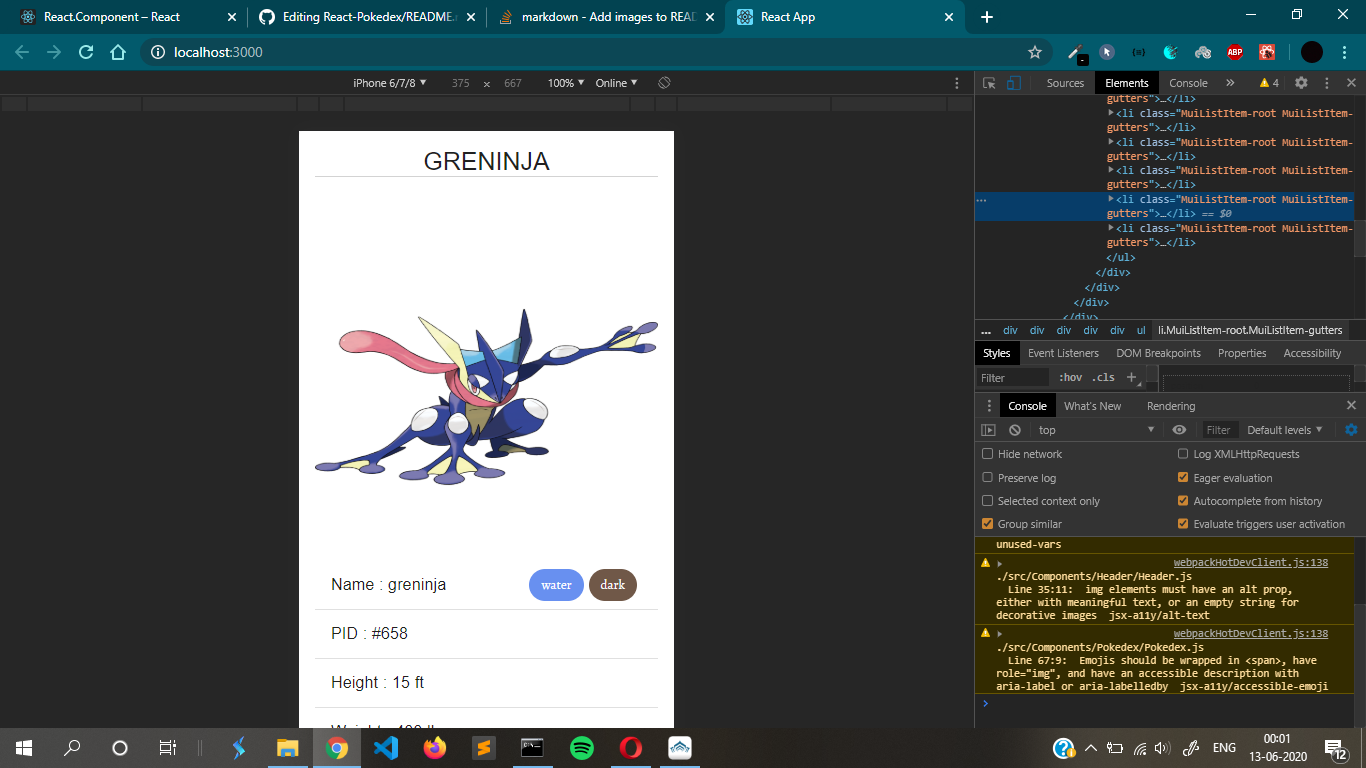Image resolution: width=1366 pixels, height=768 pixels.
Task: Toggle the .cls element classes button
Action: point(1103,377)
